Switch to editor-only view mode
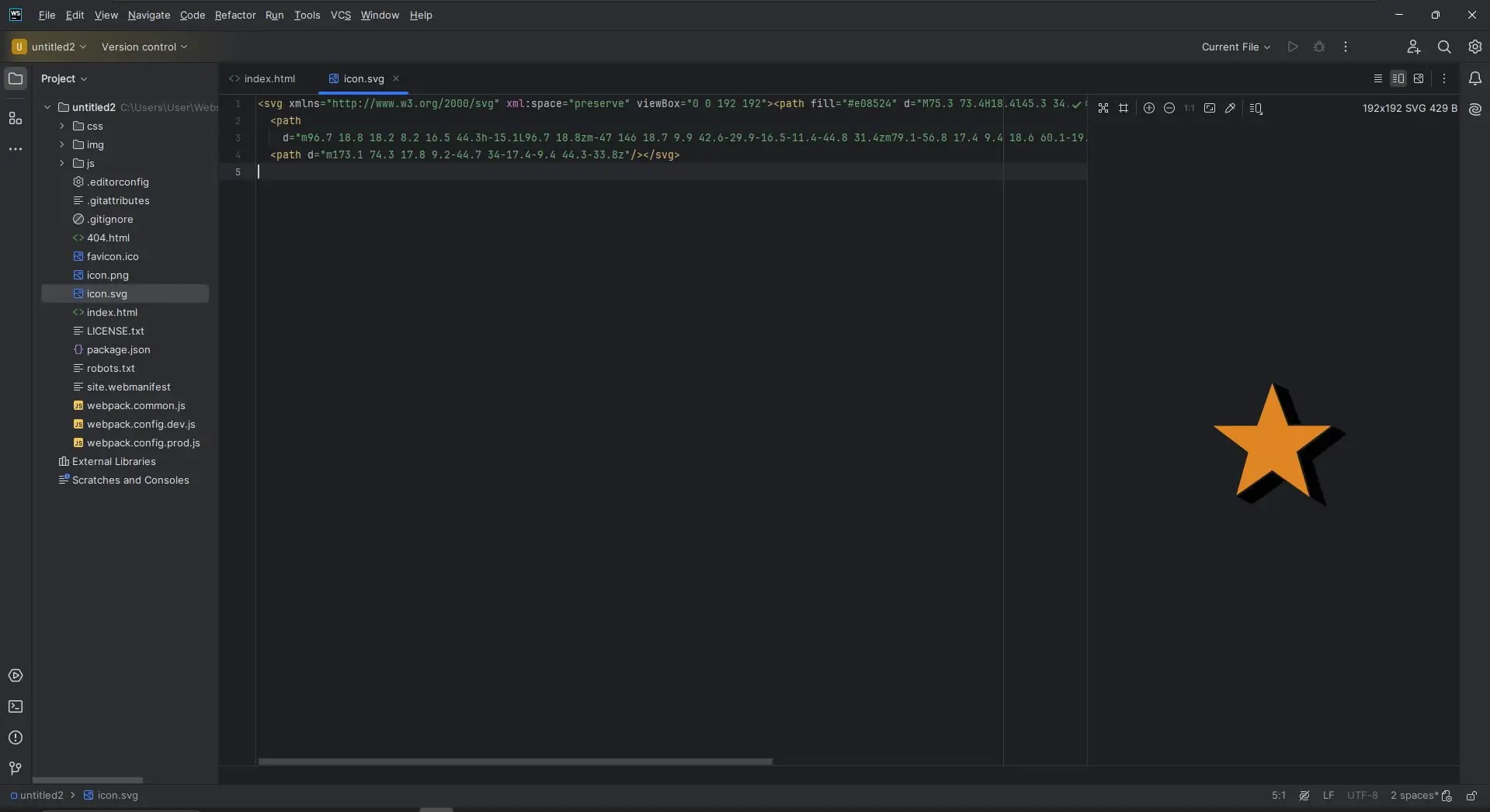 [1378, 78]
